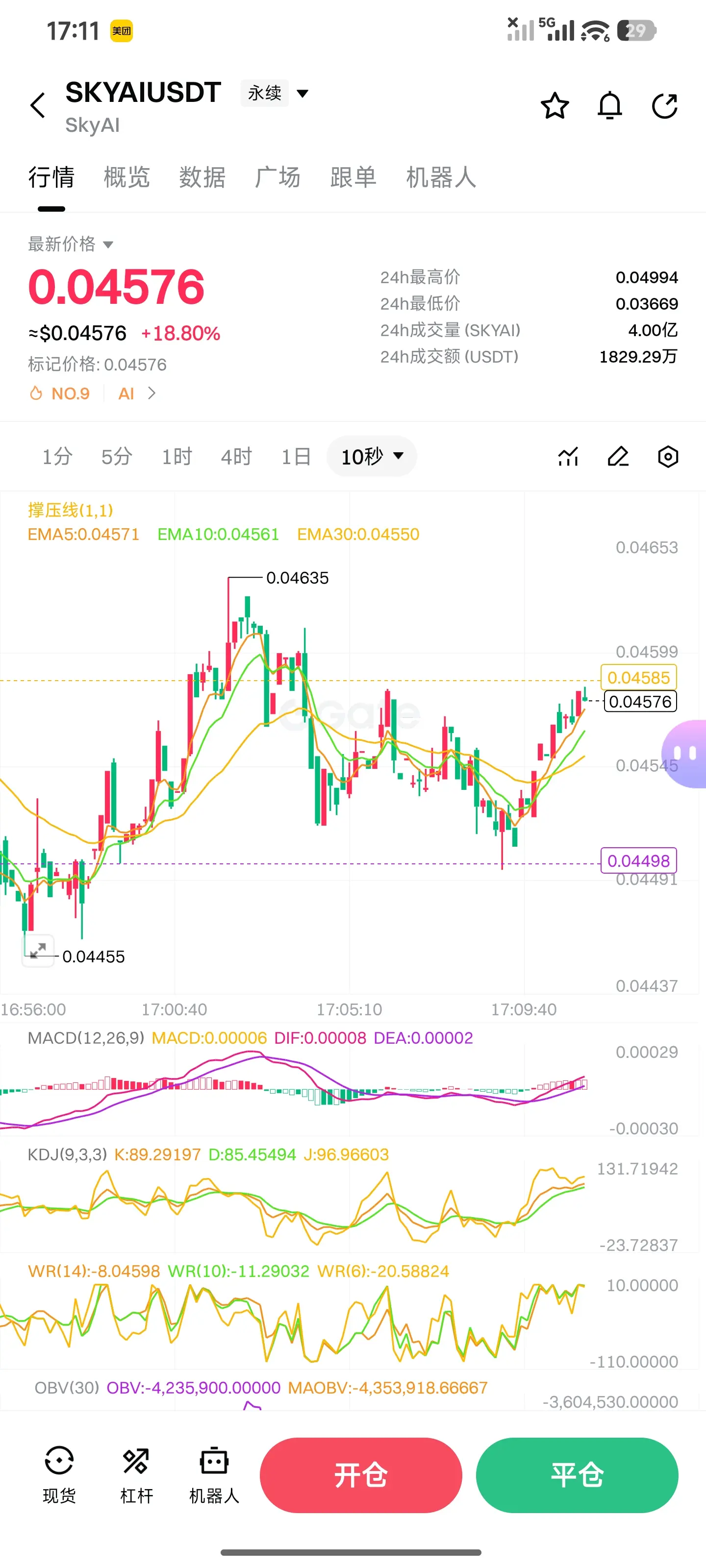The height and width of the screenshot is (1568, 706).
Task: Switch to the 行情 tab
Action: 51,177
